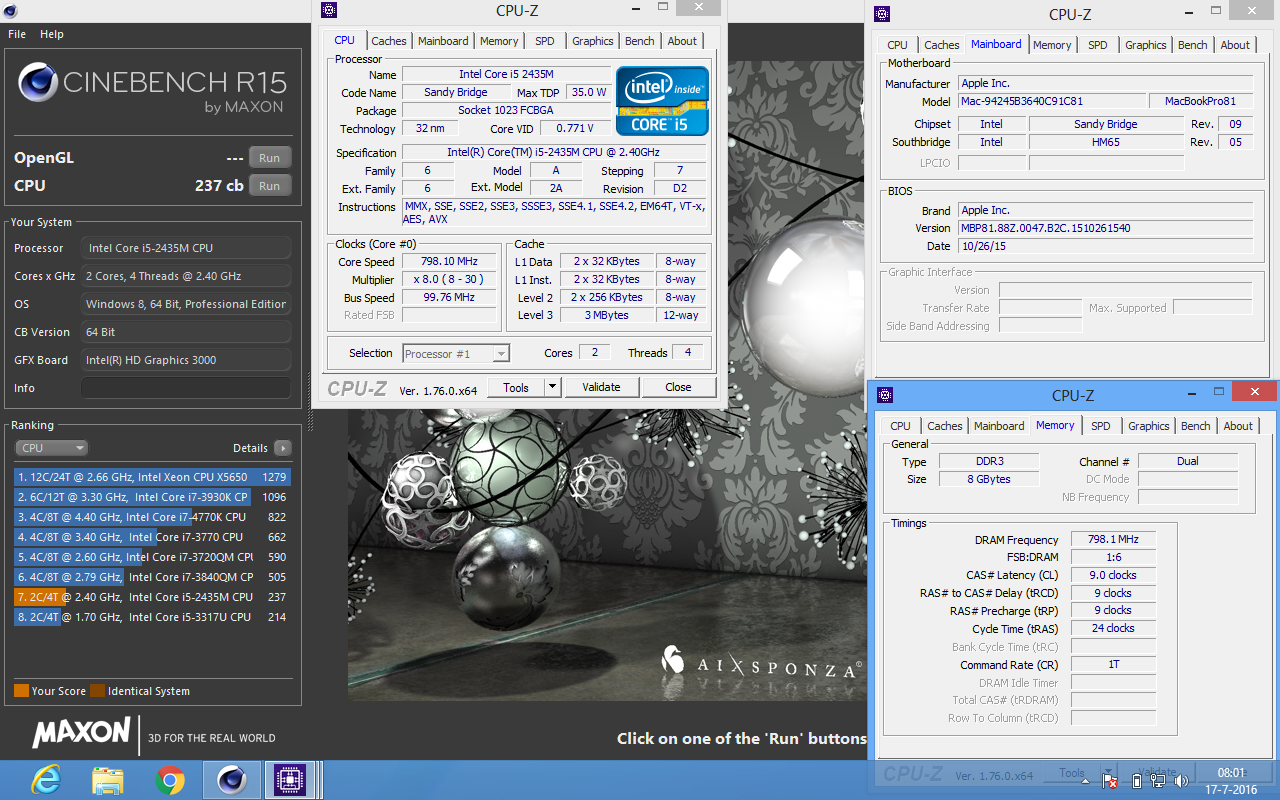This screenshot has height=800, width=1280.
Task: Switch to CPU tab in CPU-Z motherboard window
Action: pos(898,45)
